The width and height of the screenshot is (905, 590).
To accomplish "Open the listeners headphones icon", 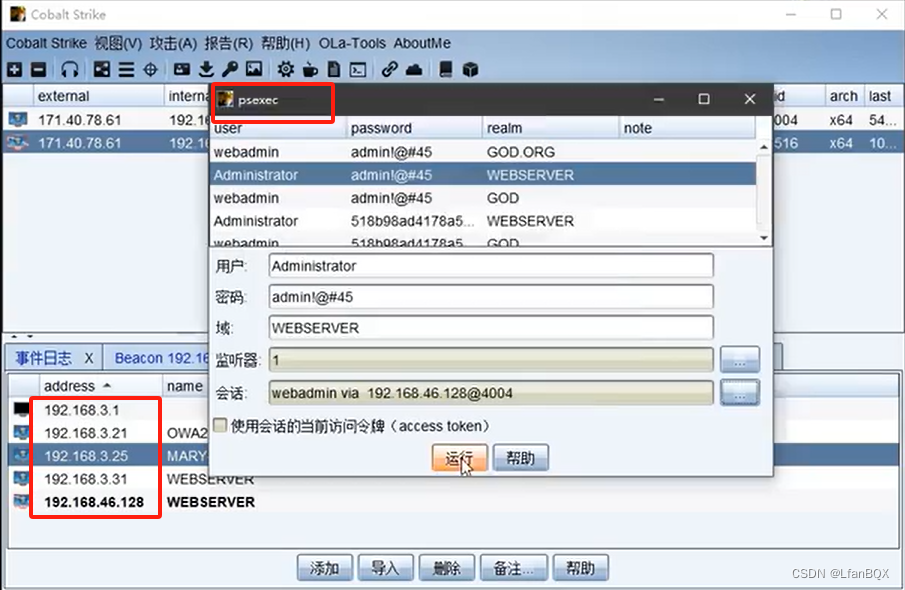I will [x=70, y=70].
